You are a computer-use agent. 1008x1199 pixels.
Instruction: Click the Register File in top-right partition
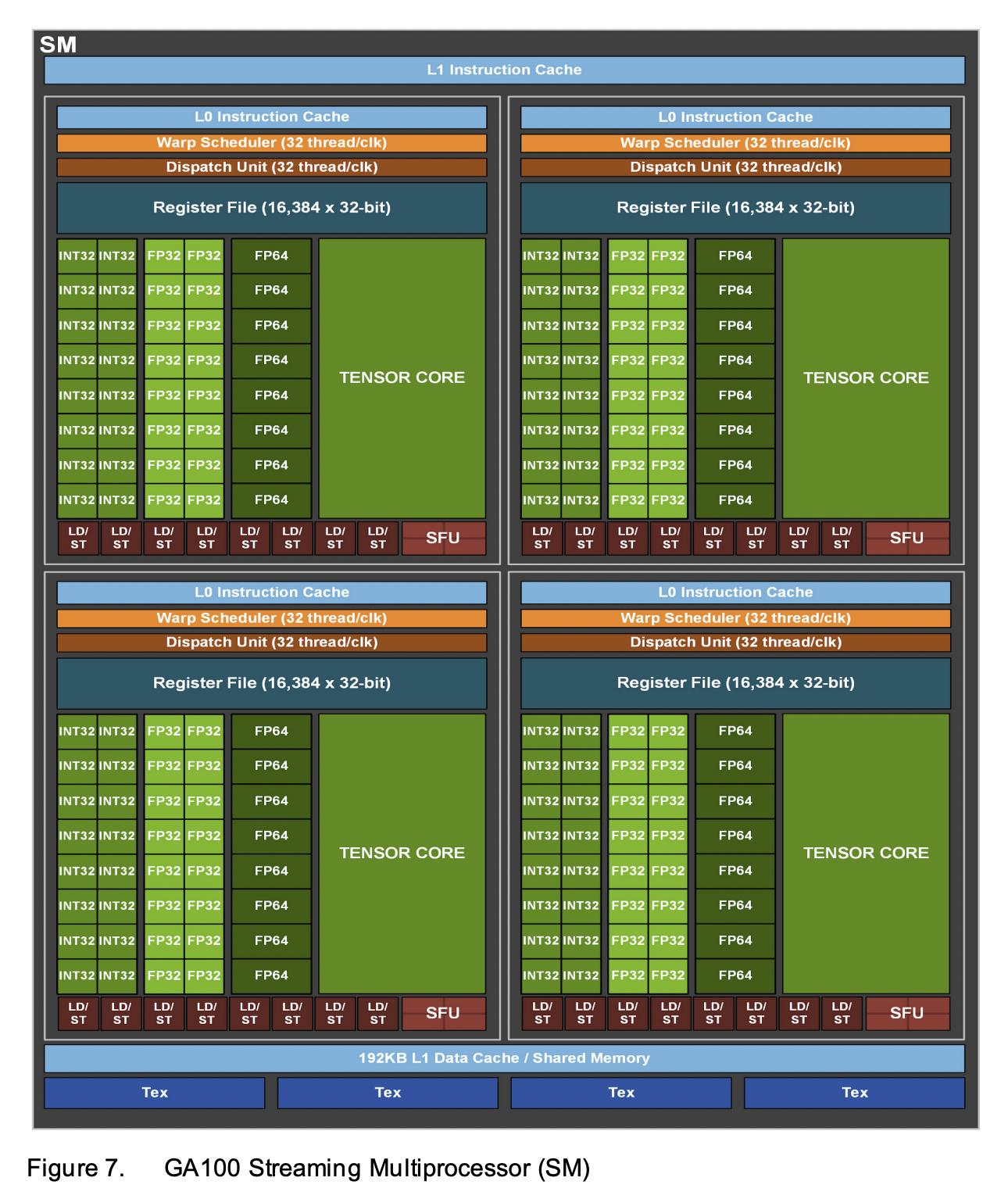pos(735,208)
